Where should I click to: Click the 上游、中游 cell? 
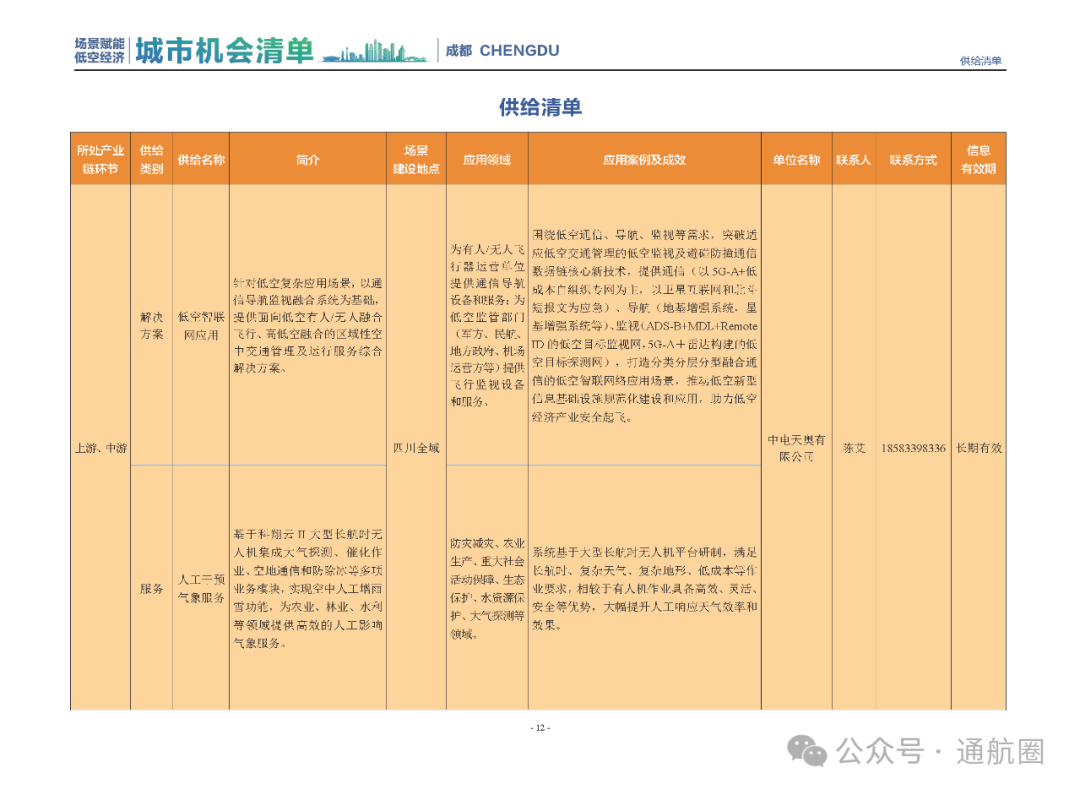point(101,448)
